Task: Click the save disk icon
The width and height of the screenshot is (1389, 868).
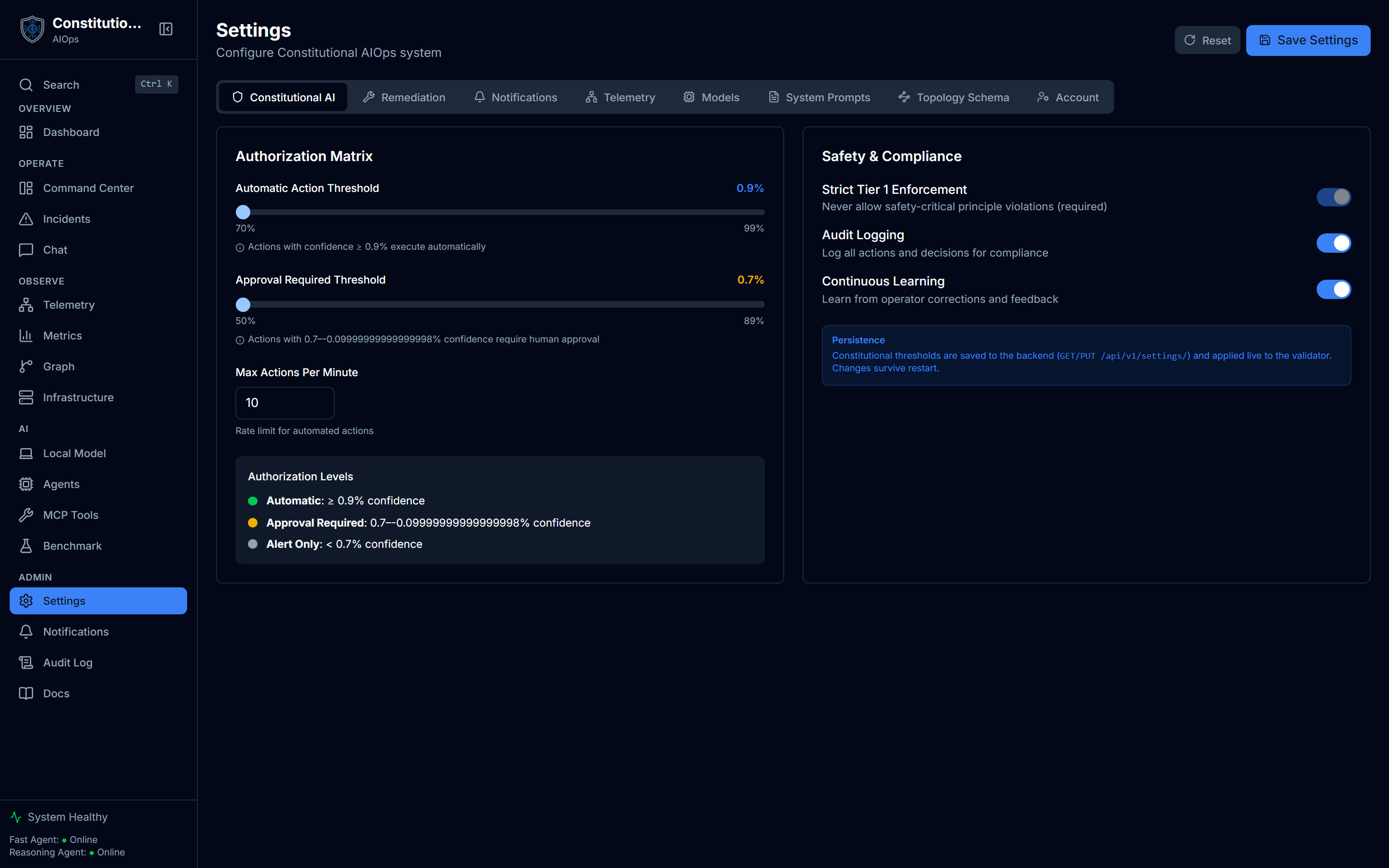Action: [x=1265, y=40]
